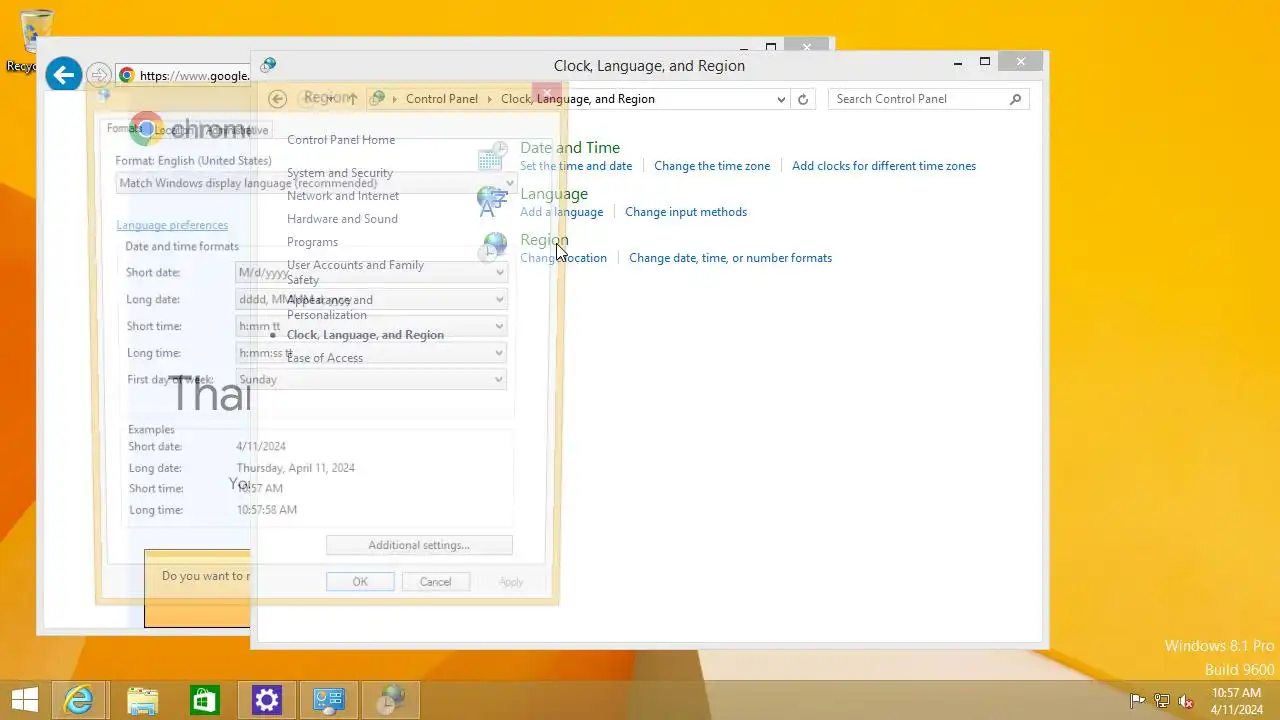Click the Additional settings button
The height and width of the screenshot is (720, 1280).
coord(419,545)
